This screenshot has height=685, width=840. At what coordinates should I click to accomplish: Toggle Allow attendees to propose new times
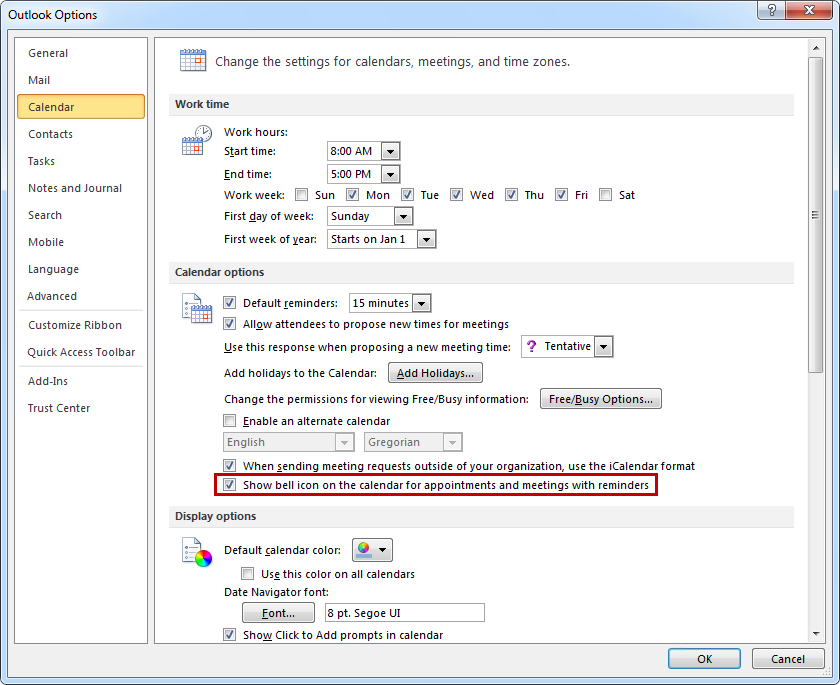pyautogui.click(x=229, y=323)
